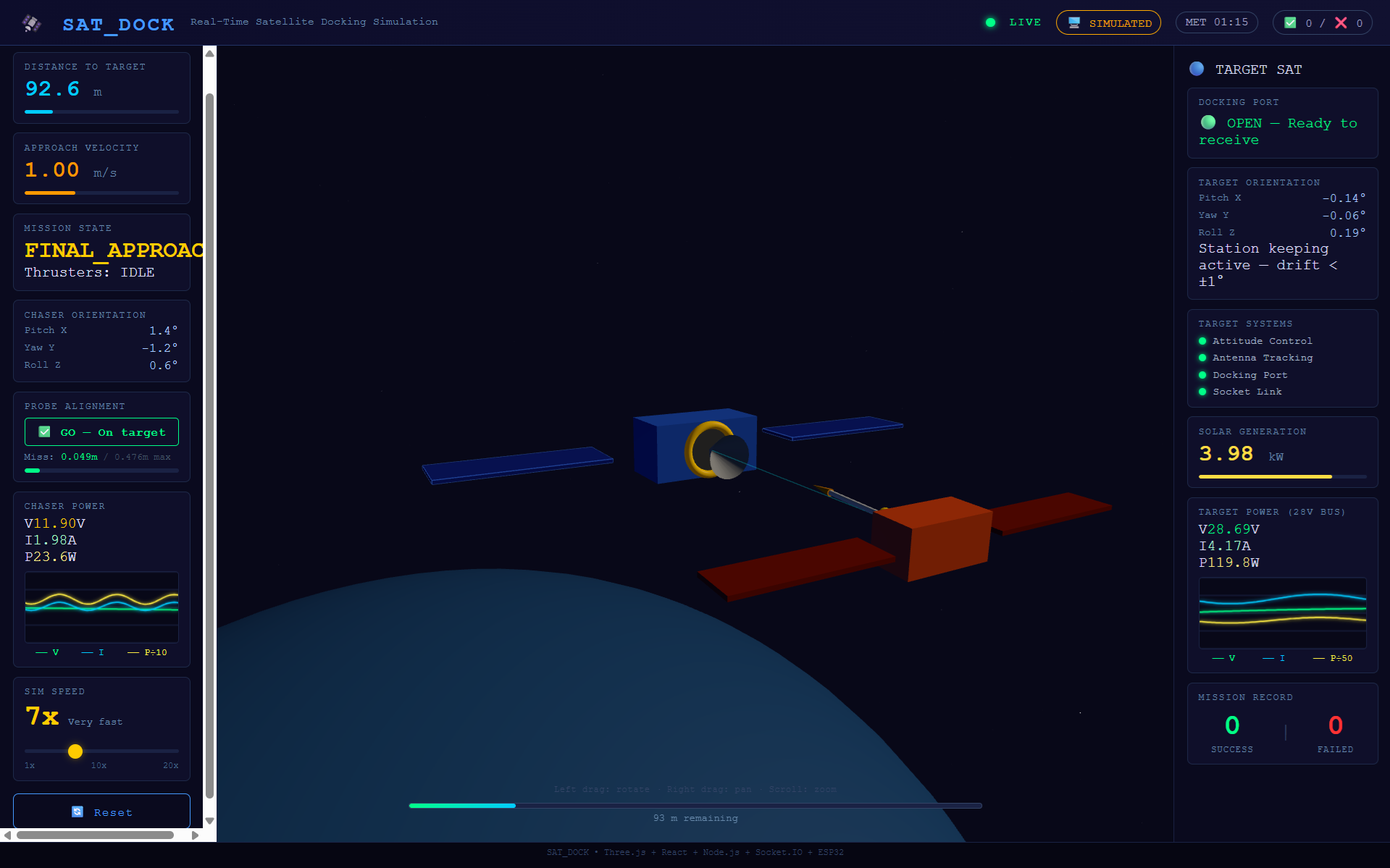Click the GO — On target indicator
1390x868 pixels.
[x=101, y=432]
